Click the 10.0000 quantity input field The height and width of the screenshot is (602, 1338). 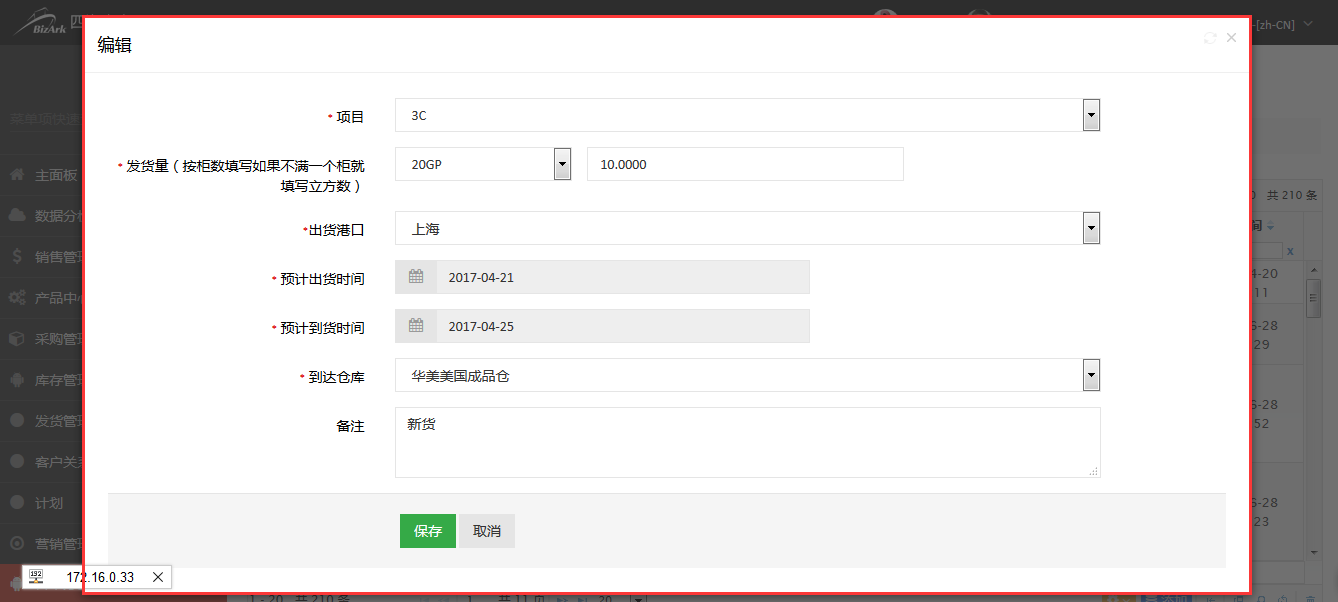click(745, 164)
